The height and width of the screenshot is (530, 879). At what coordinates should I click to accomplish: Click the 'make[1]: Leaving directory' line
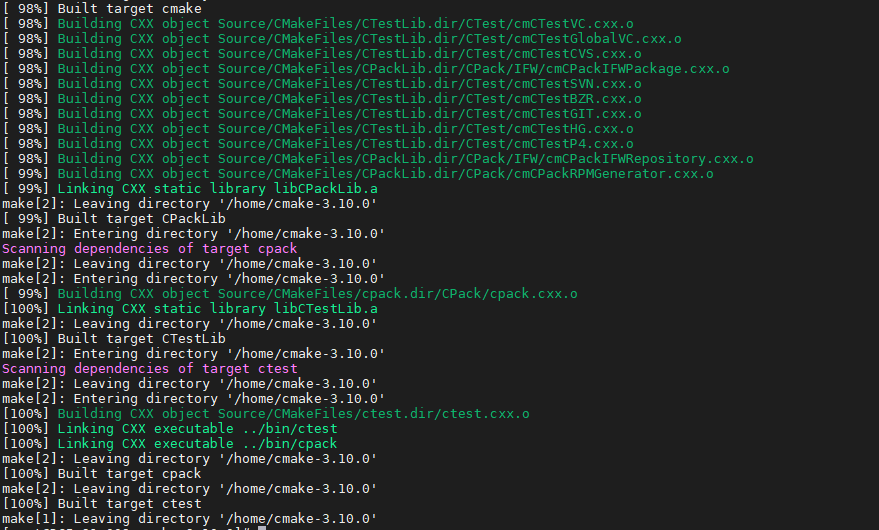190,518
